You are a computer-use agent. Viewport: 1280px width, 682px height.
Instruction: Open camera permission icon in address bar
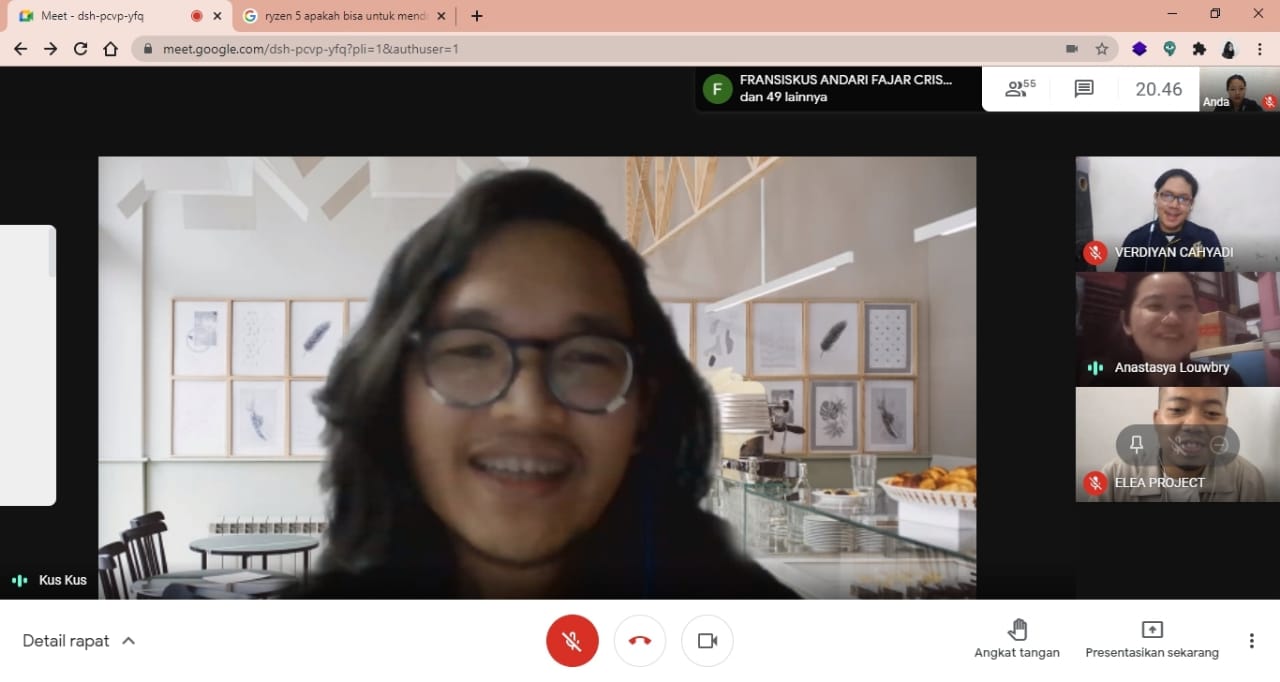(x=1072, y=48)
